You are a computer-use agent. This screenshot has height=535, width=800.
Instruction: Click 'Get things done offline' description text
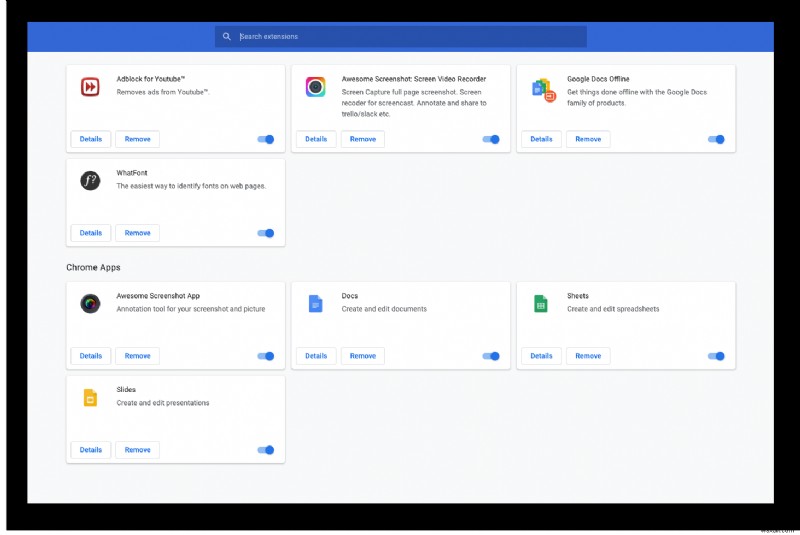click(x=637, y=97)
